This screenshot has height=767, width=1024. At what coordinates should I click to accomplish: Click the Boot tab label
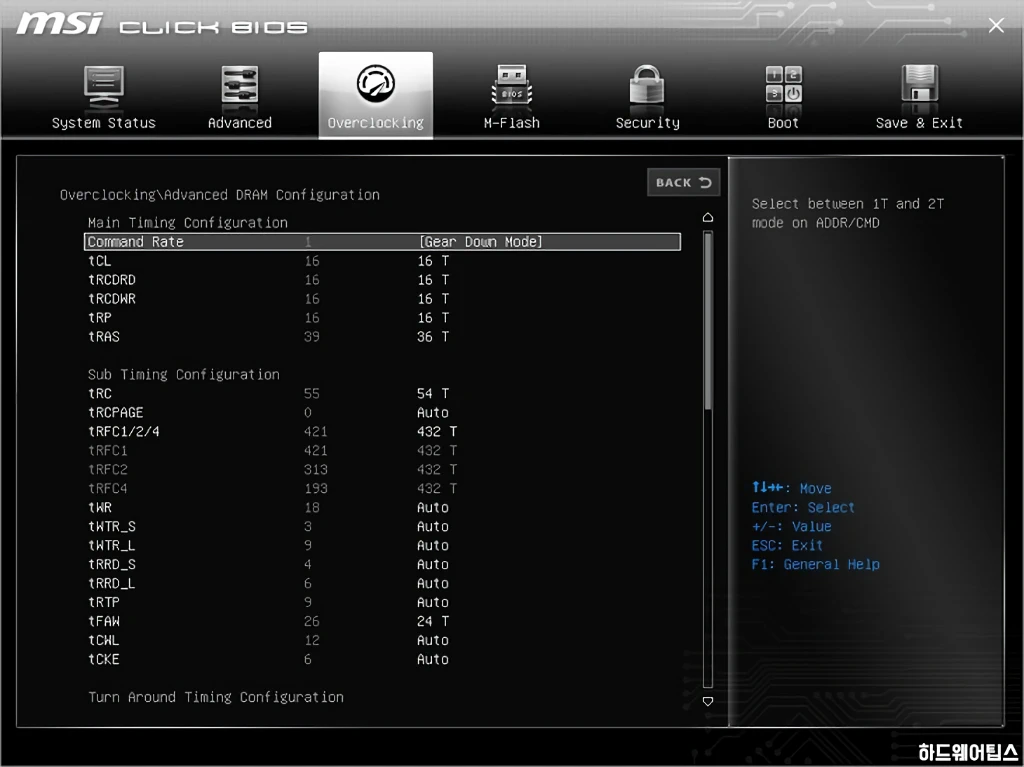point(783,123)
